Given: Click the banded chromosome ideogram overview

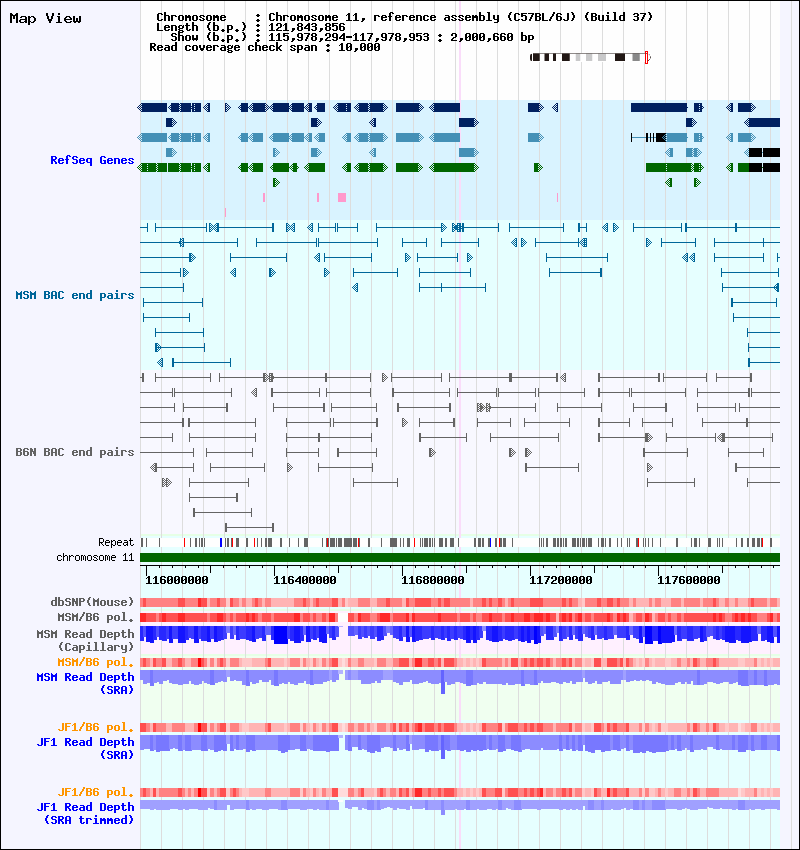Looking at the screenshot, I should (x=590, y=57).
